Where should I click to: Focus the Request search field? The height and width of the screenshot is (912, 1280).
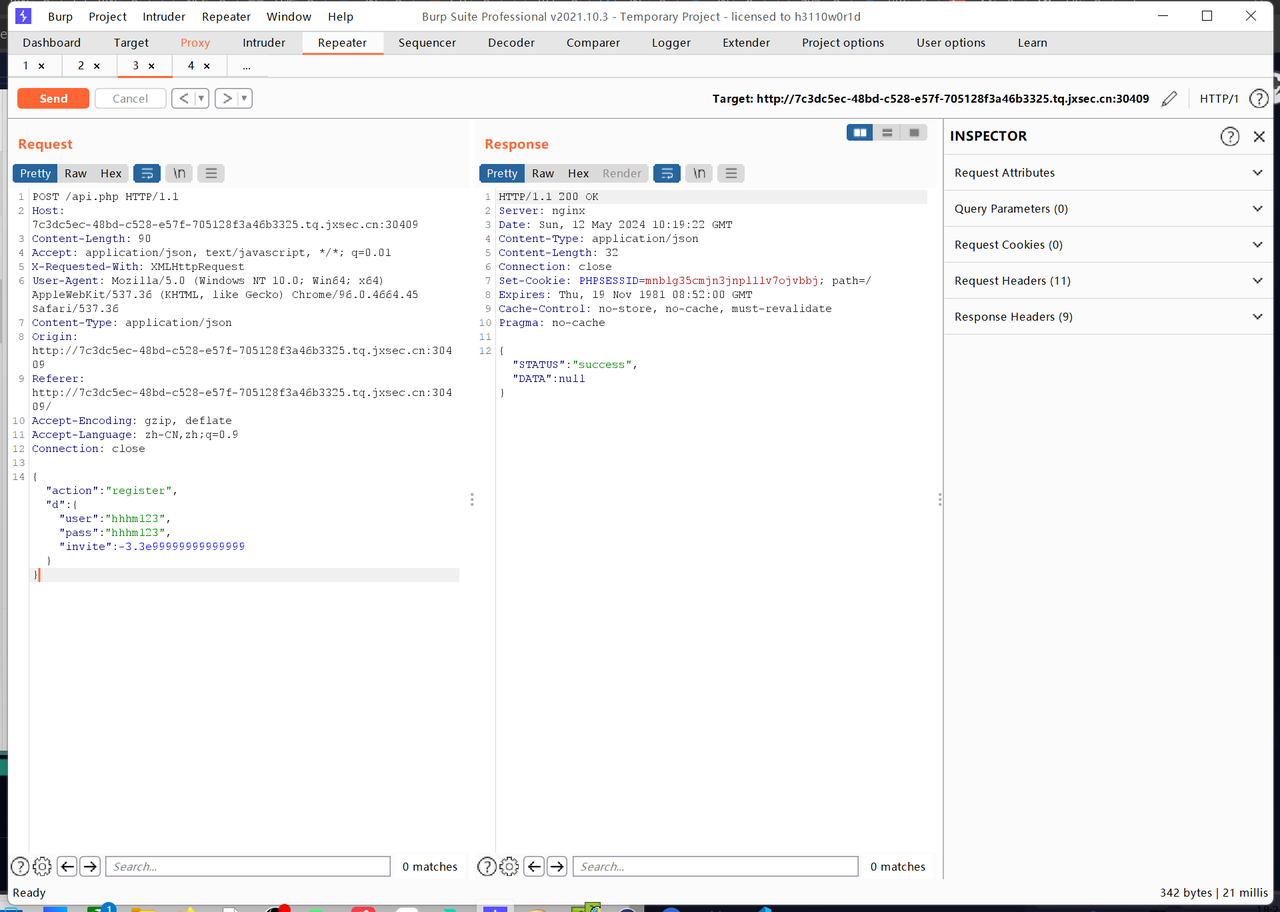pyautogui.click(x=248, y=866)
